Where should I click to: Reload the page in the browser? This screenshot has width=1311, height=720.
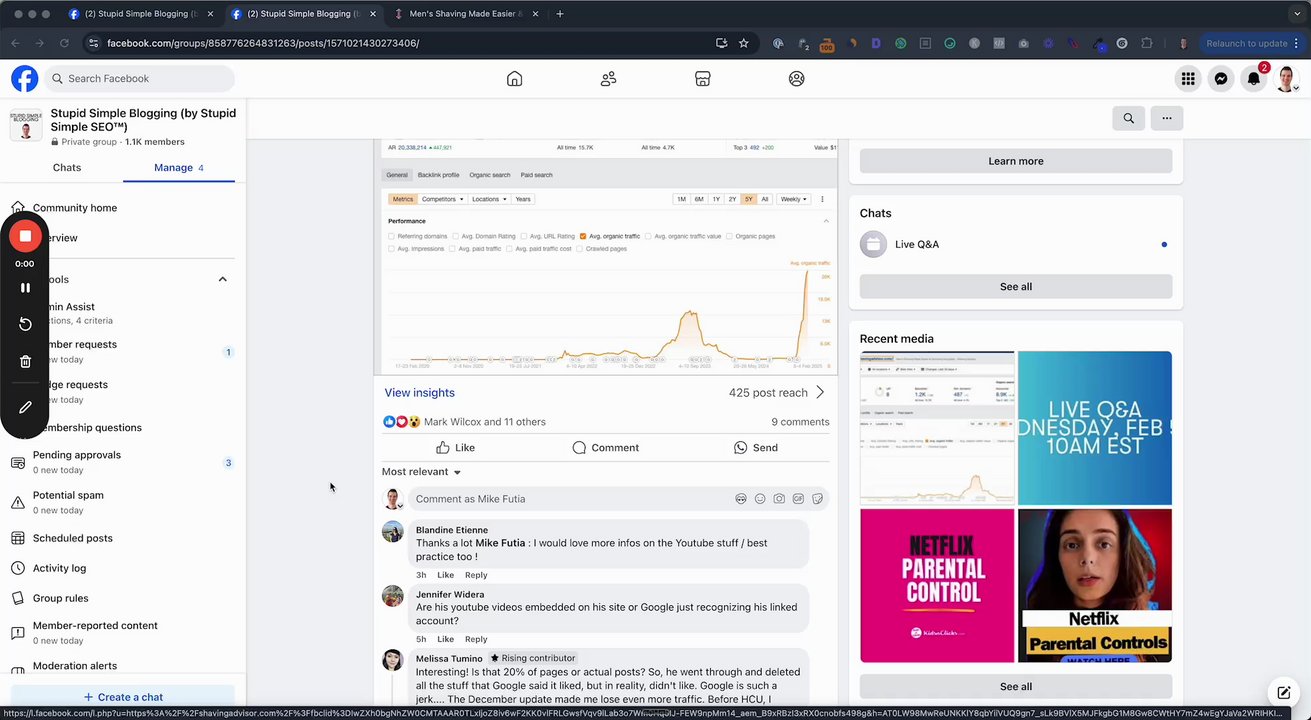click(64, 43)
